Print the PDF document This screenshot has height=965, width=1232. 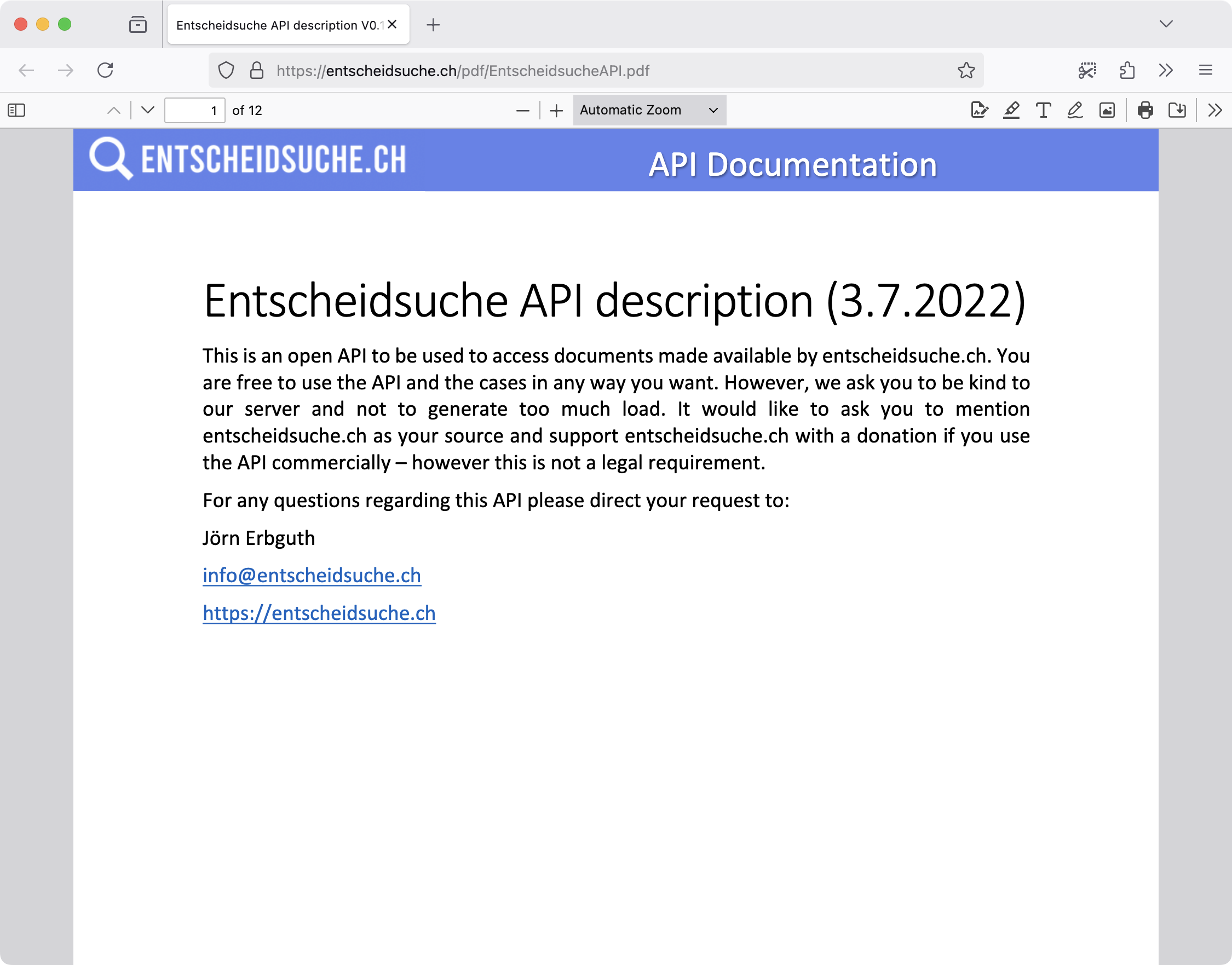[x=1145, y=110]
